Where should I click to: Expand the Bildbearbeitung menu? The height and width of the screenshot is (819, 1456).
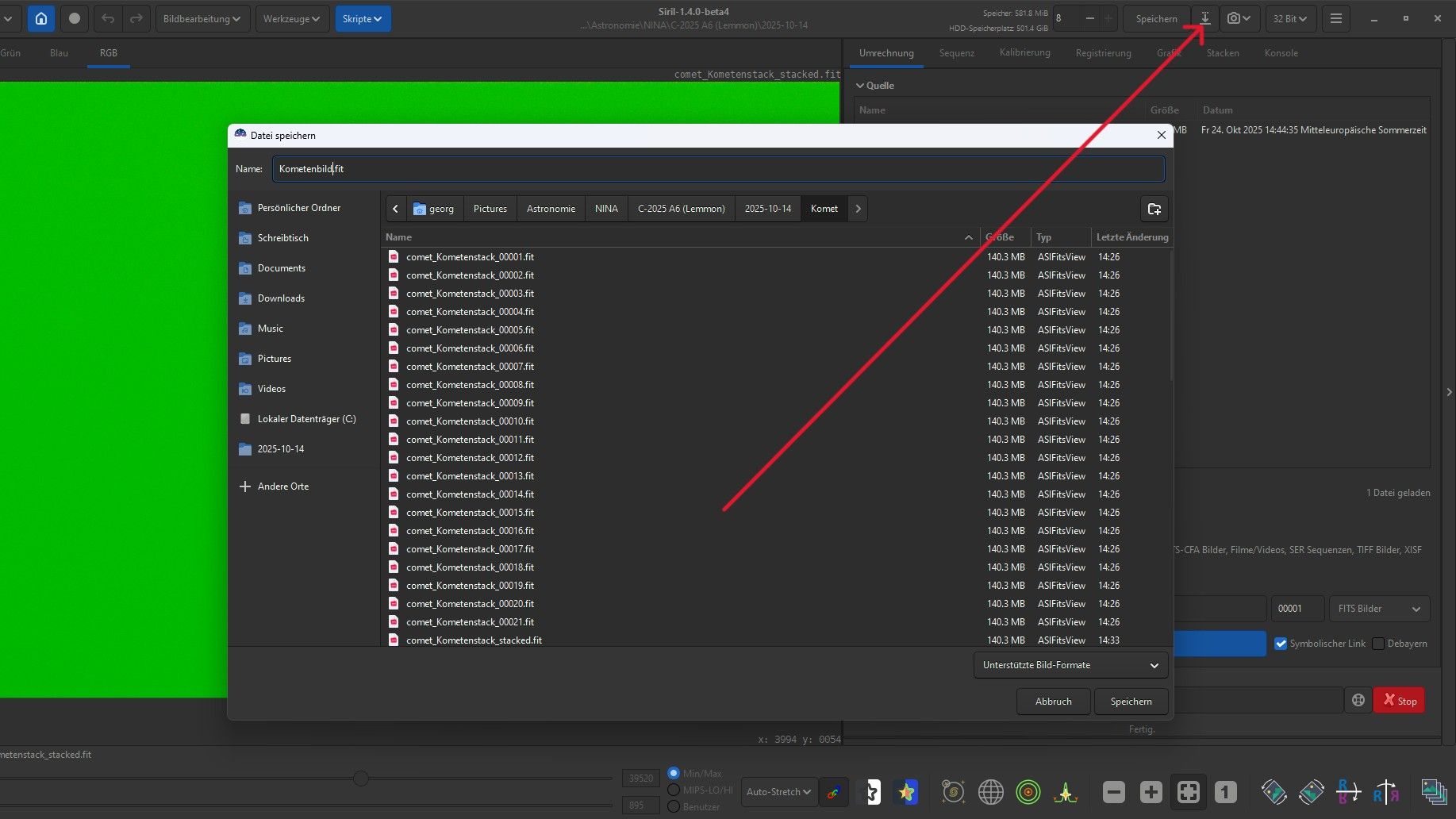(202, 19)
